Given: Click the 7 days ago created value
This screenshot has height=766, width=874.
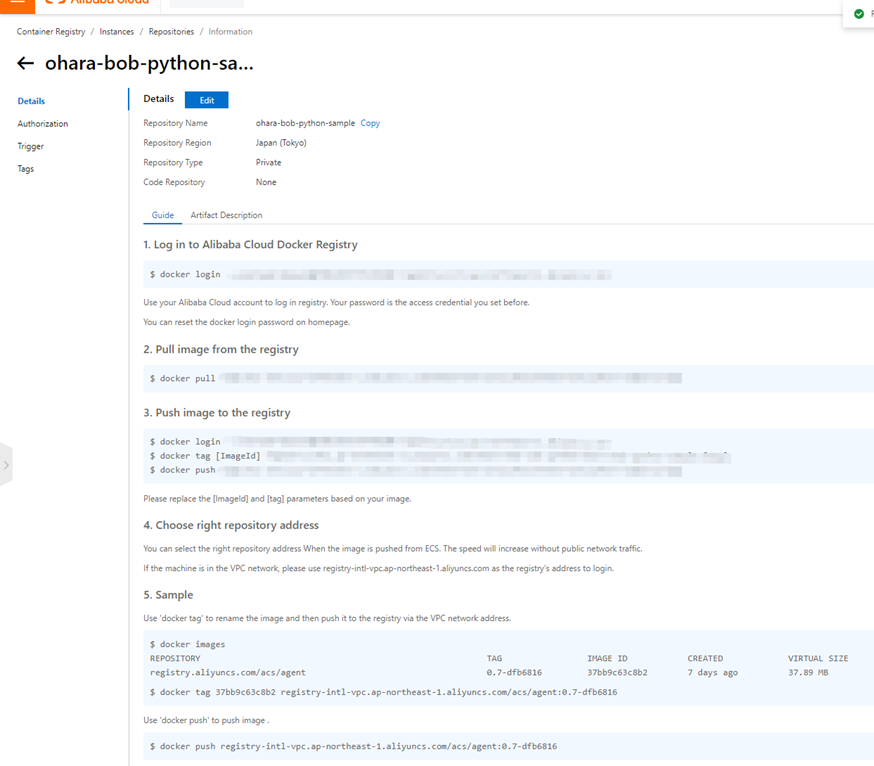Looking at the screenshot, I should tap(712, 673).
